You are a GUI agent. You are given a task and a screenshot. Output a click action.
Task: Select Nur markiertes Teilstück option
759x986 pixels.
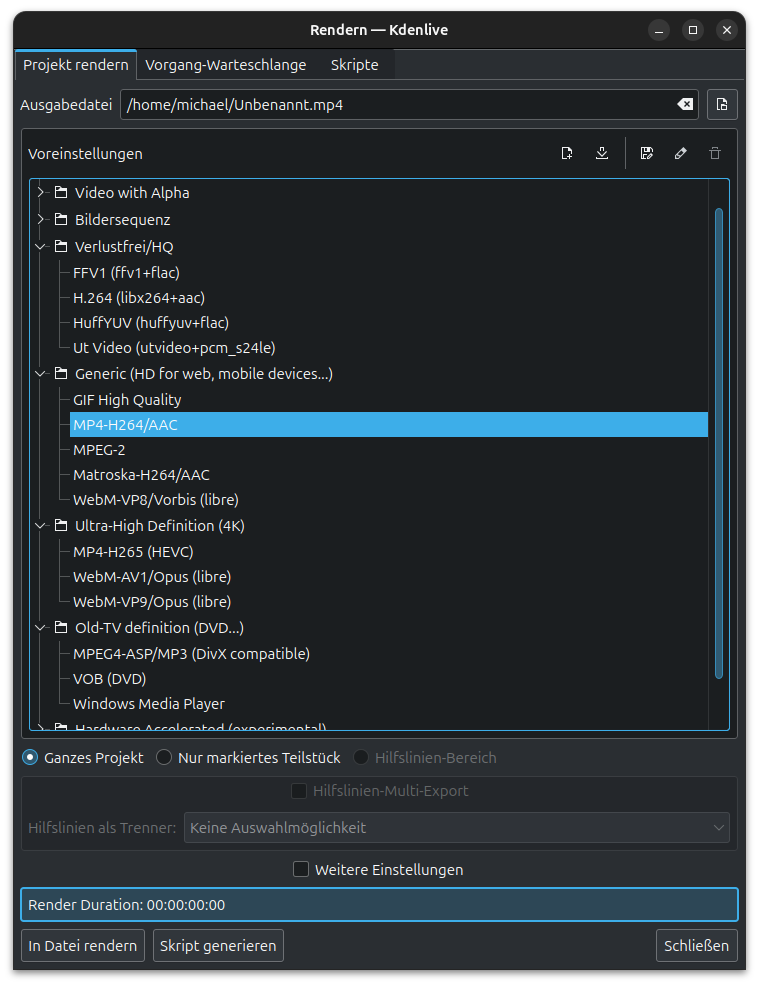[165, 758]
